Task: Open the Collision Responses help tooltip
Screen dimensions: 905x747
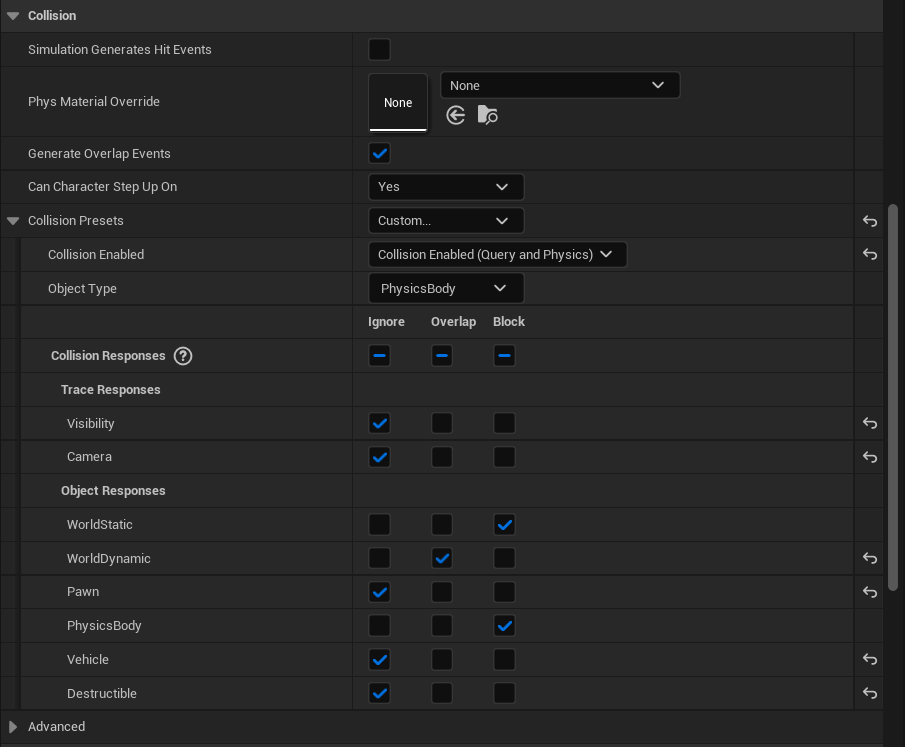Action: pyautogui.click(x=184, y=355)
